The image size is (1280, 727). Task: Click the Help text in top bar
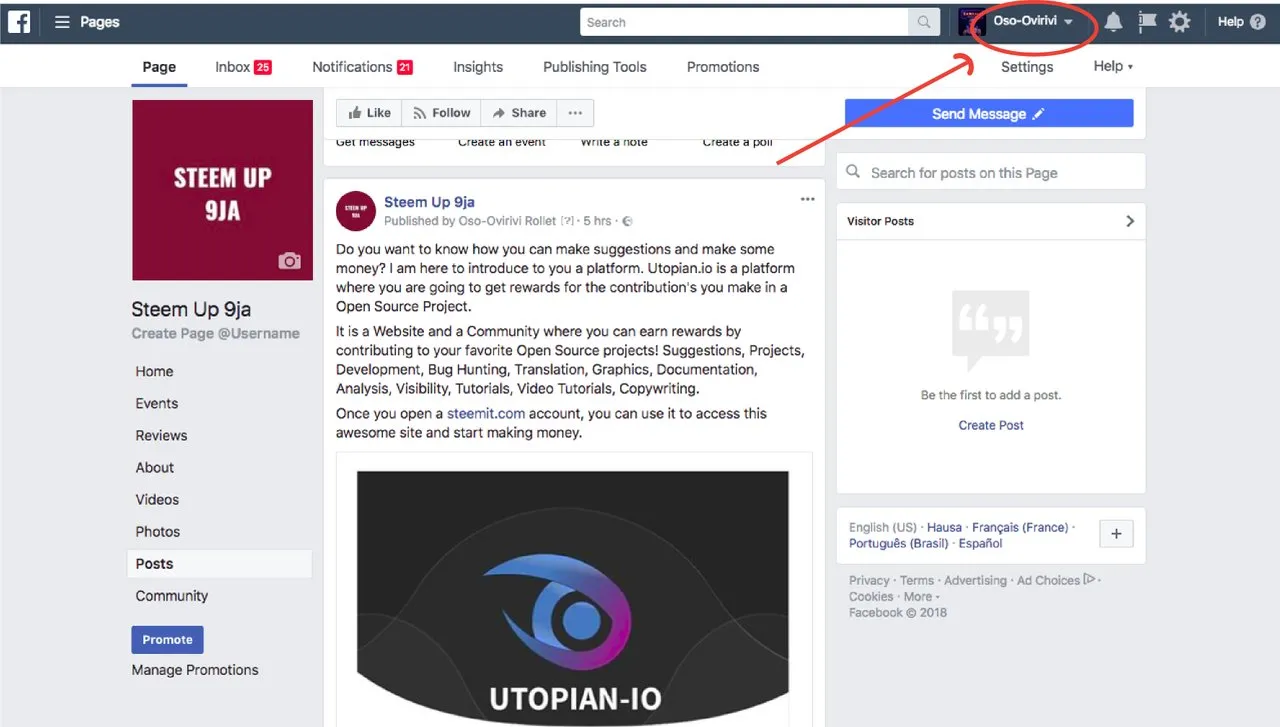coord(1231,22)
